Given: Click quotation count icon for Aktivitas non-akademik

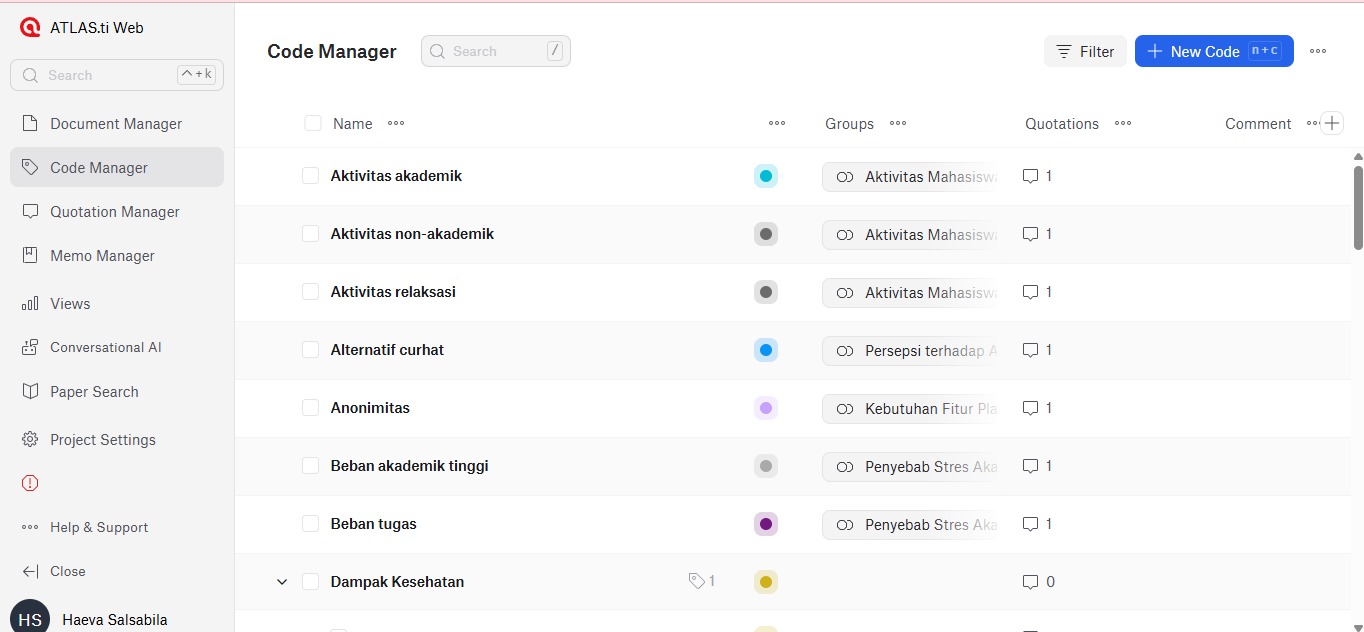Looking at the screenshot, I should pos(1031,234).
